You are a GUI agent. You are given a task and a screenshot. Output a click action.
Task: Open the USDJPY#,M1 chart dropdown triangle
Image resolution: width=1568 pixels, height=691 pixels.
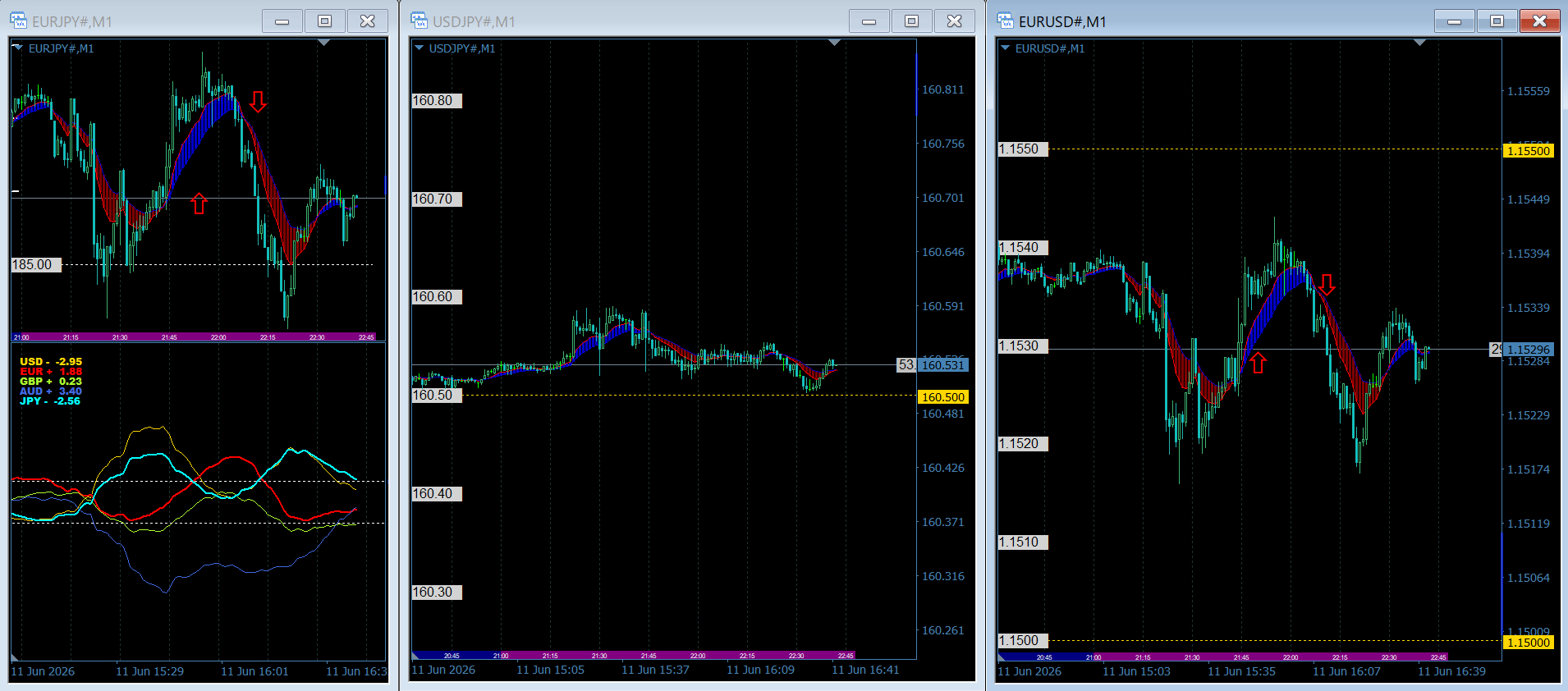[419, 48]
